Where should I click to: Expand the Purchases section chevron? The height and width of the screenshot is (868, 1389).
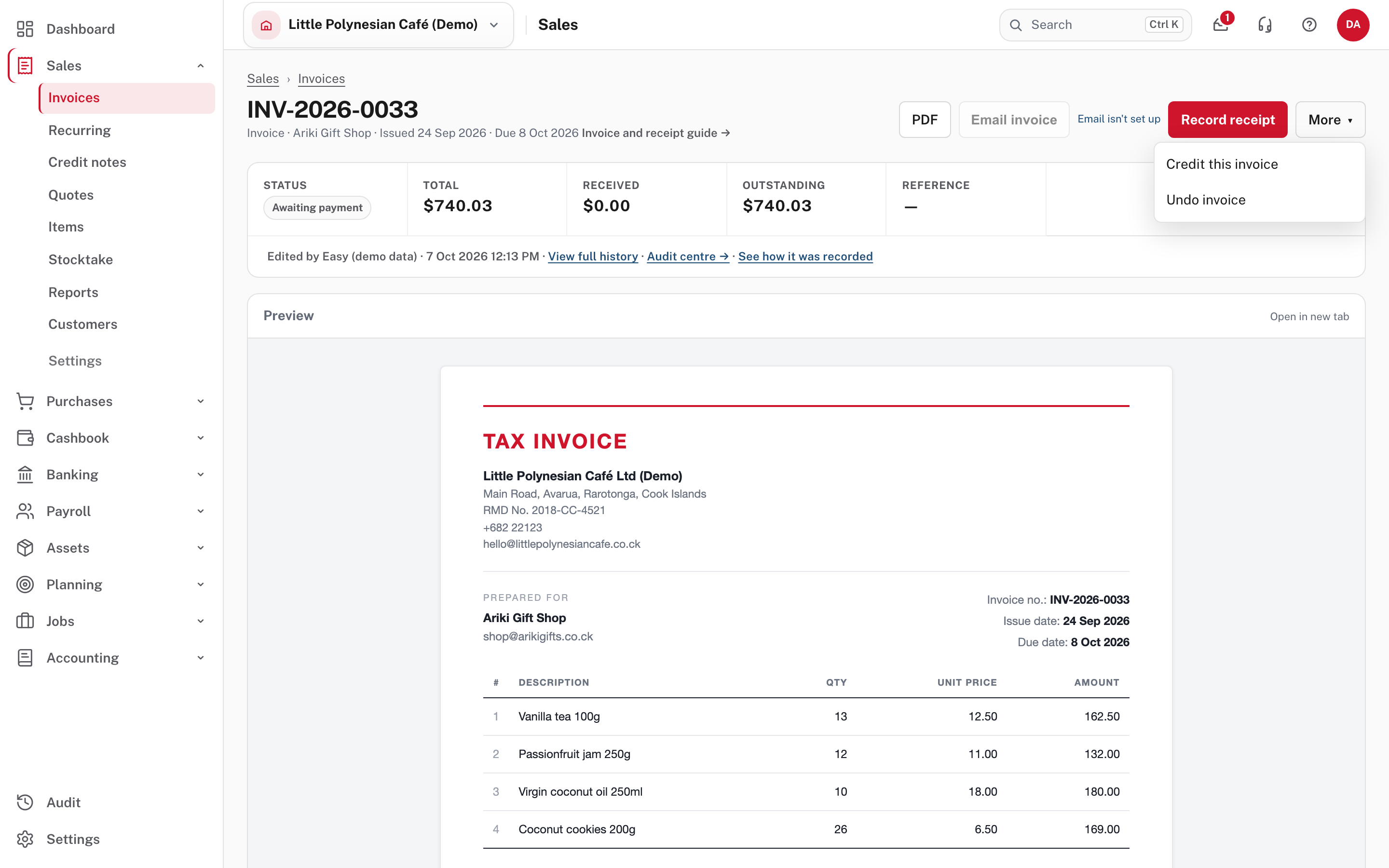click(x=200, y=401)
